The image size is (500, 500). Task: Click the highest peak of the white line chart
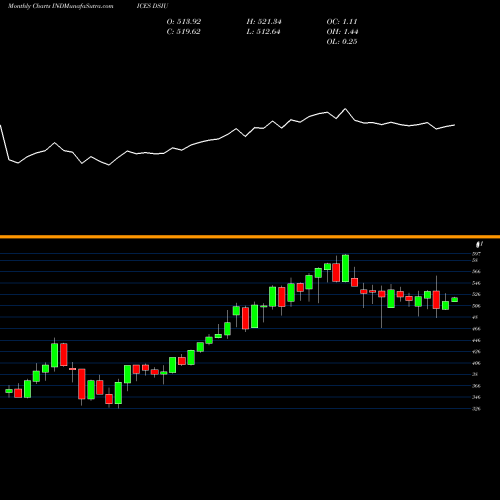[x=345, y=109]
